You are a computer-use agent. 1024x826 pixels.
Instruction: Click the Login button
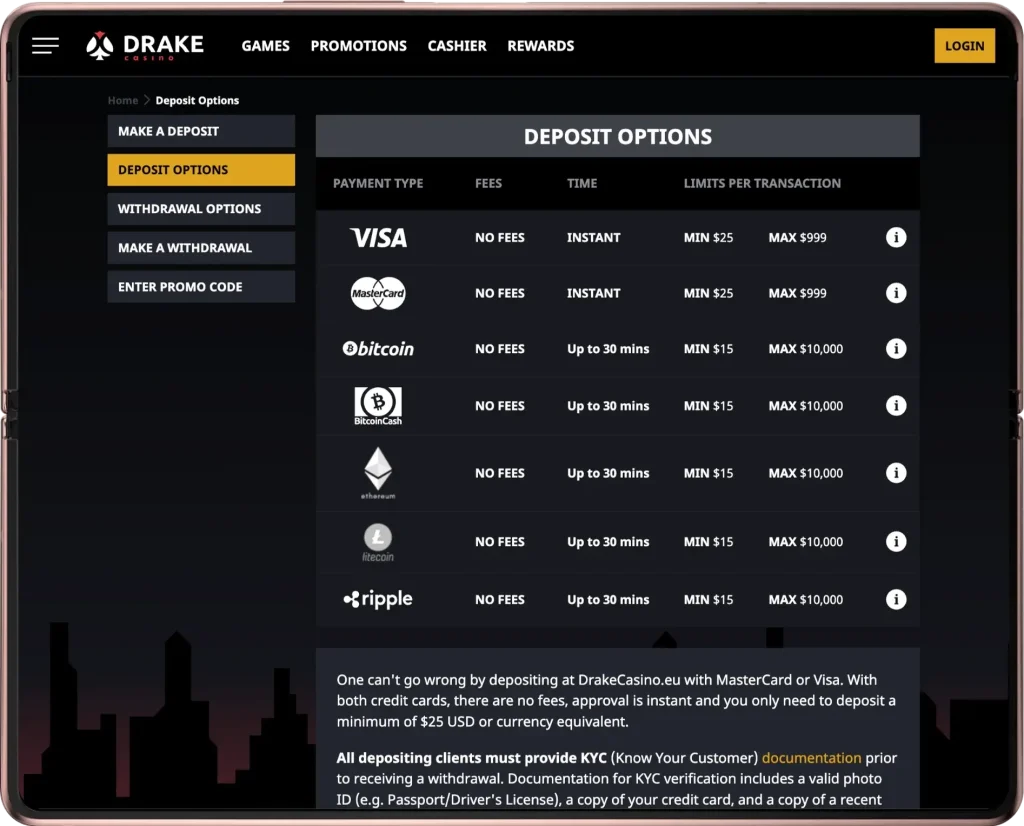tap(965, 46)
